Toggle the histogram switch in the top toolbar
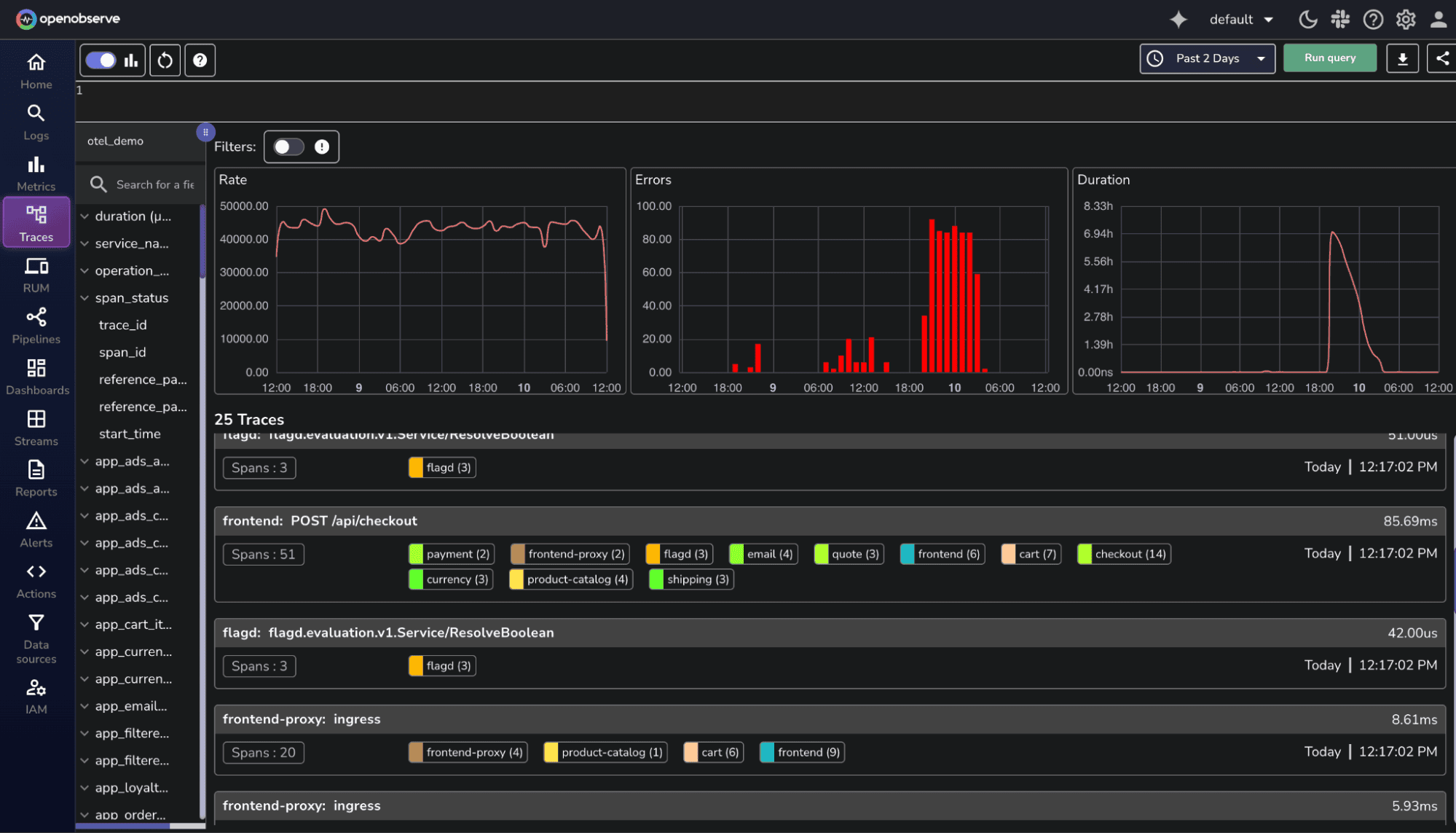 click(101, 60)
